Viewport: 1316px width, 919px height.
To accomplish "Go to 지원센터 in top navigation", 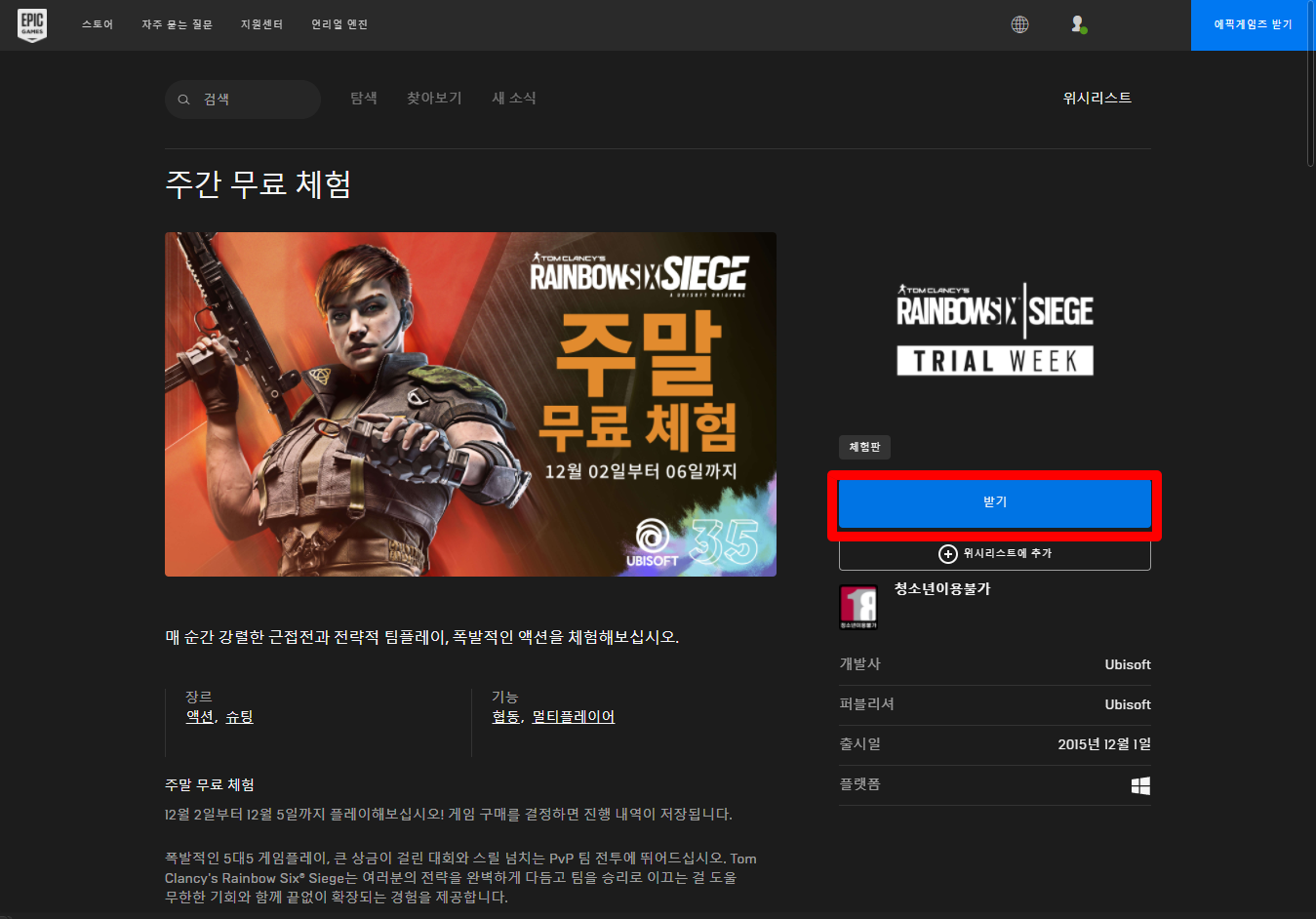I will (261, 24).
